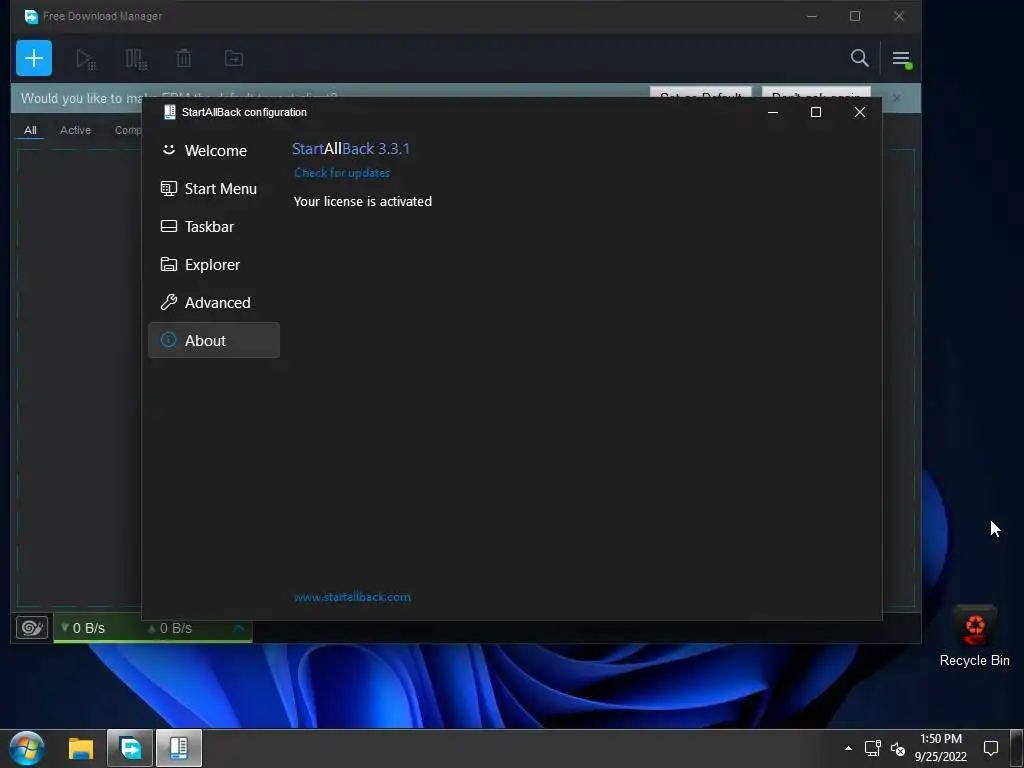Select the Taskbar settings section
This screenshot has width=1024, height=768.
pos(214,227)
